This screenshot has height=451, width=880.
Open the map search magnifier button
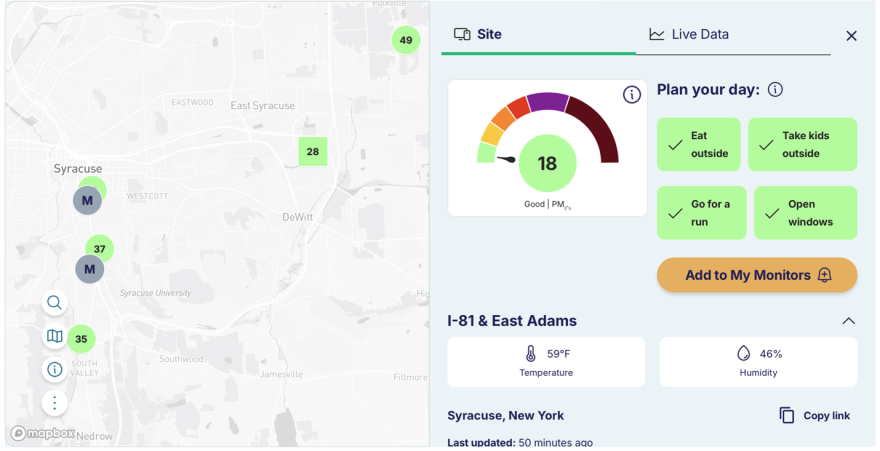[x=54, y=303]
